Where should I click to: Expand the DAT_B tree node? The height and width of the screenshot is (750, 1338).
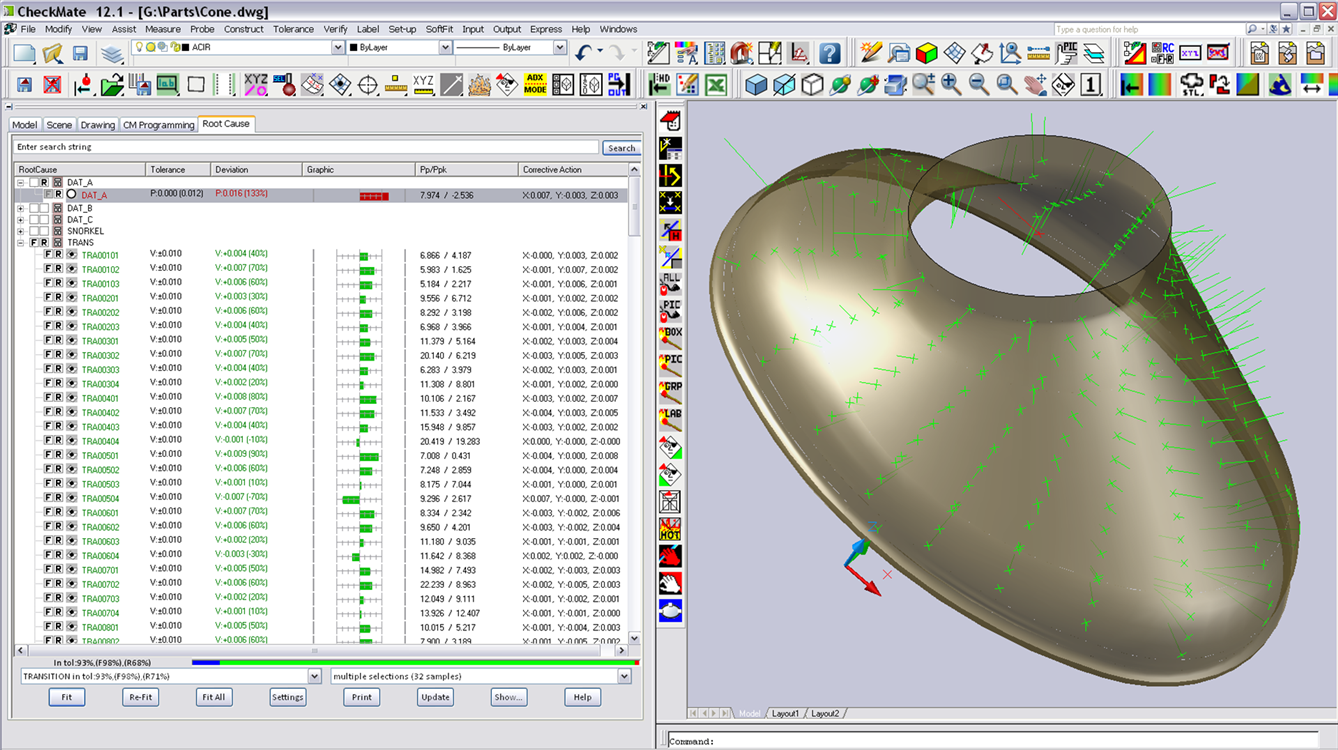click(x=20, y=208)
